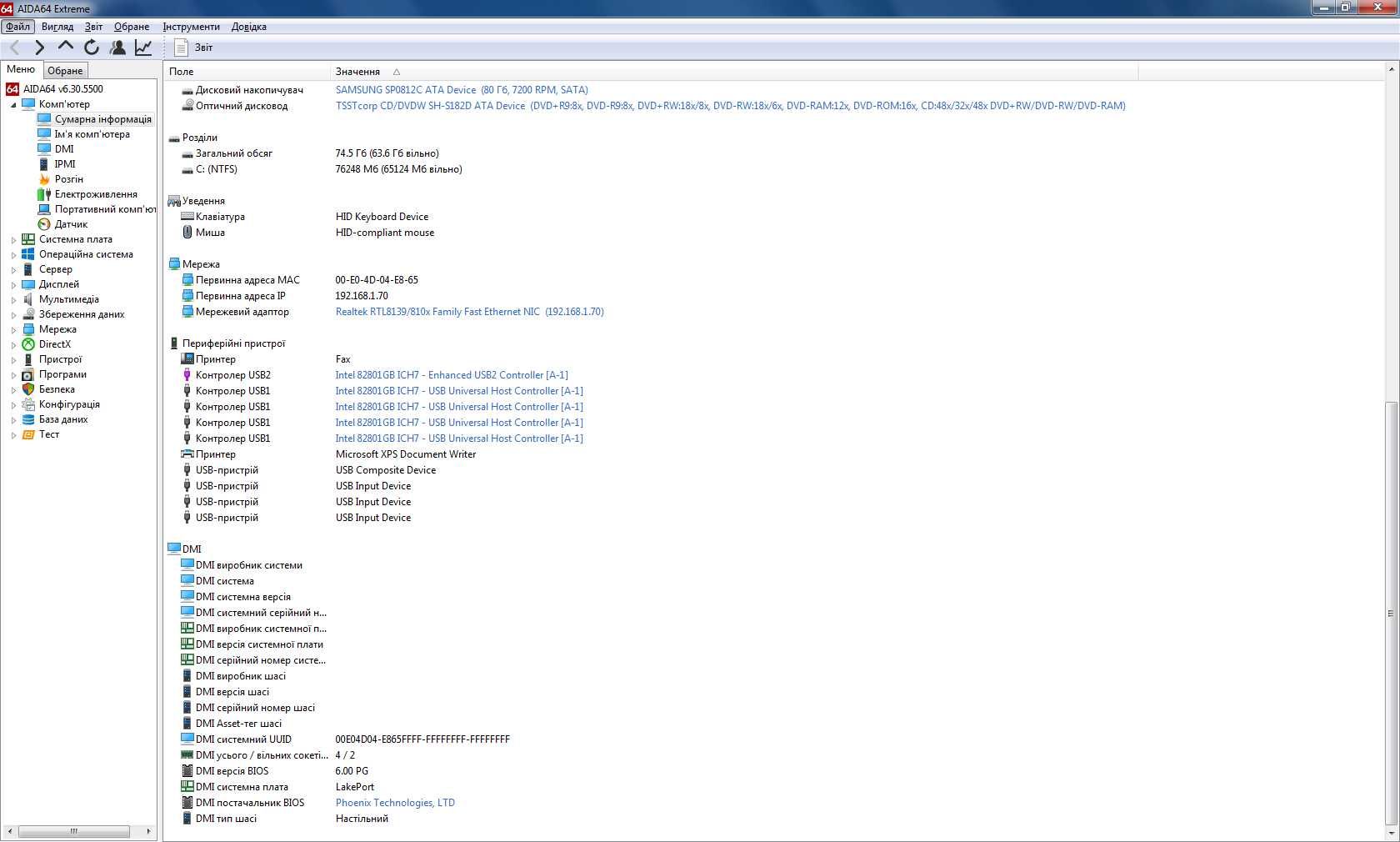Select the Системна плата motherboard icon

28,239
